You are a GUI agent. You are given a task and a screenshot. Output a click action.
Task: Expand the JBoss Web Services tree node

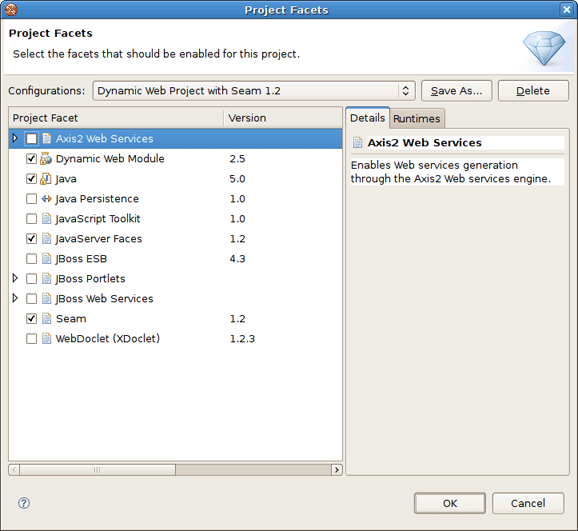pos(15,298)
